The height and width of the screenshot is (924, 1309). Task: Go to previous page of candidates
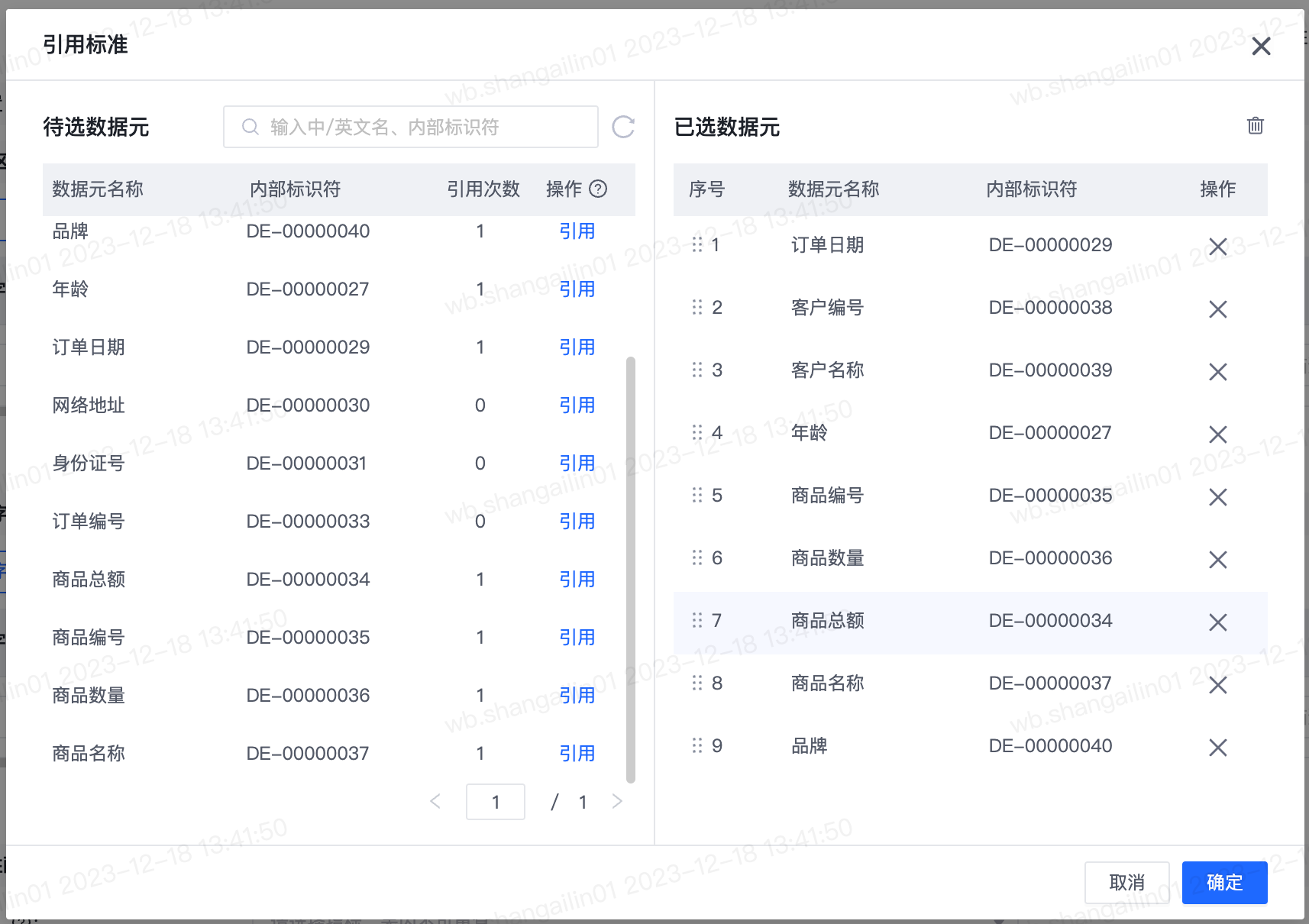pos(435,801)
